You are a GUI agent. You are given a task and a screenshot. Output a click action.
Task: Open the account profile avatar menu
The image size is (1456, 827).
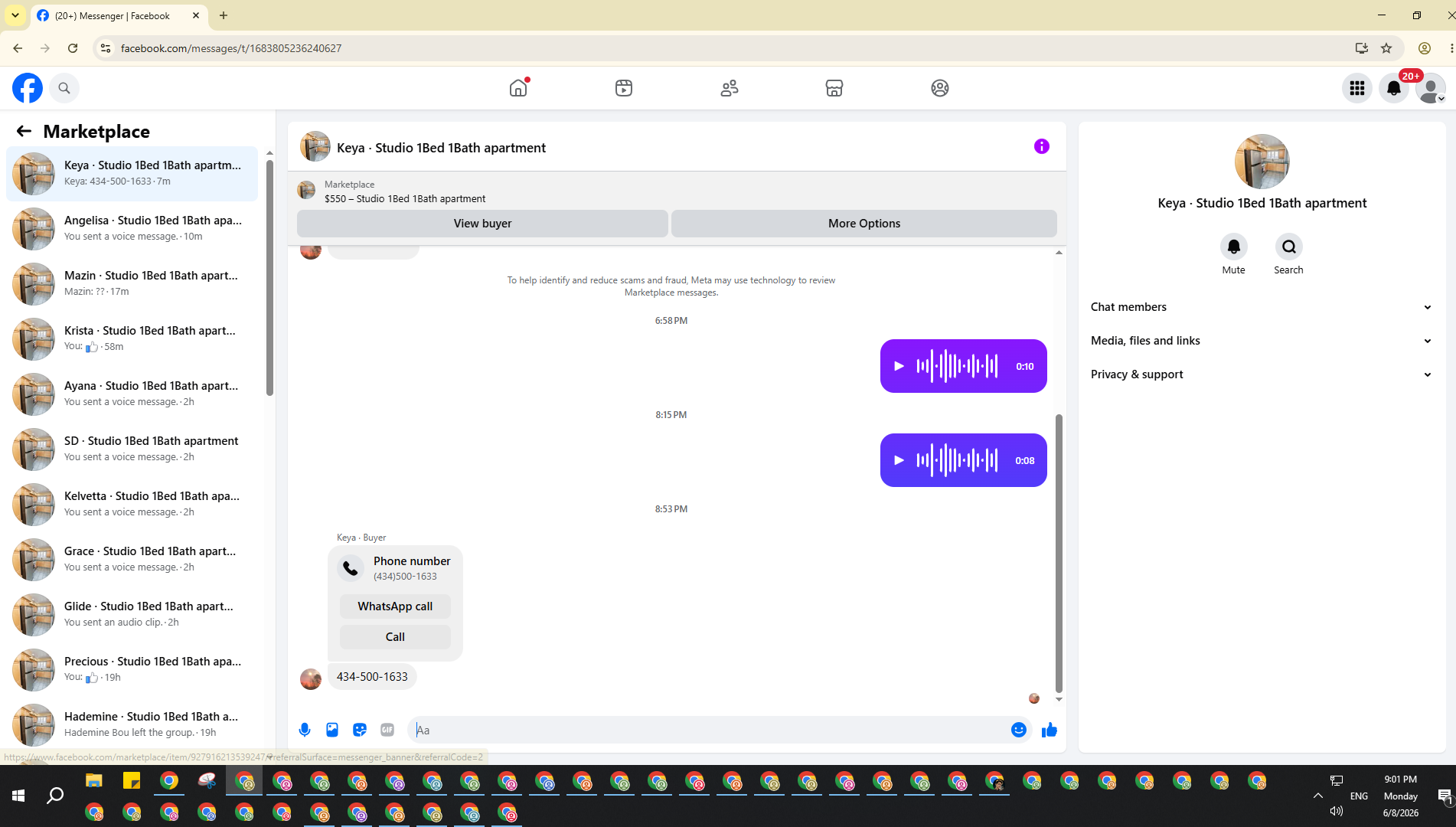click(x=1431, y=88)
